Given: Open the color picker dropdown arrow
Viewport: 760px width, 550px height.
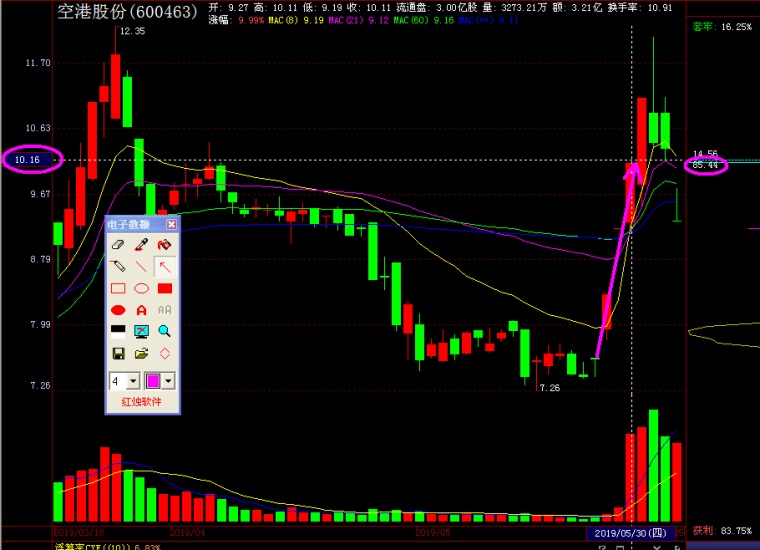Looking at the screenshot, I should [168, 381].
